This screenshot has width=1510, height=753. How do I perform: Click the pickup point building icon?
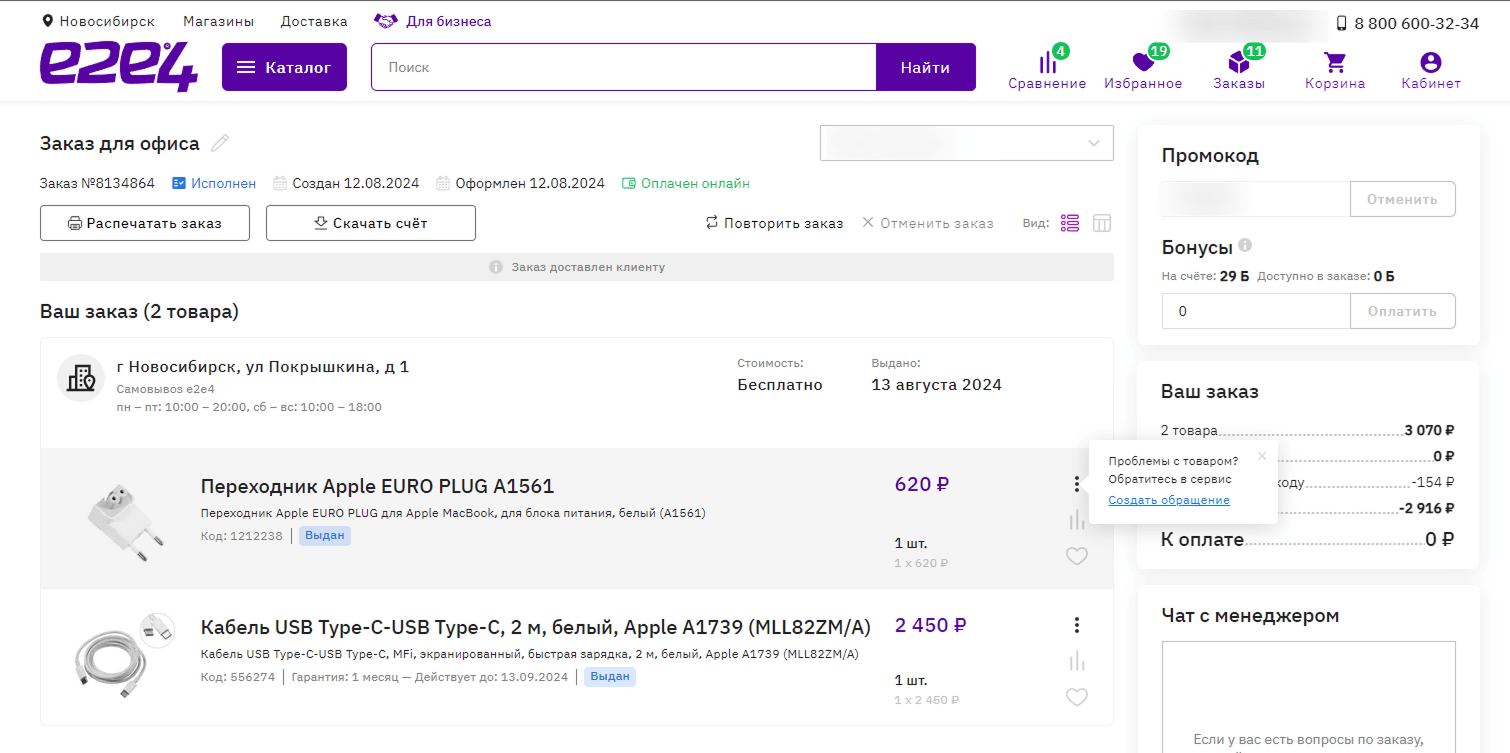click(81, 378)
